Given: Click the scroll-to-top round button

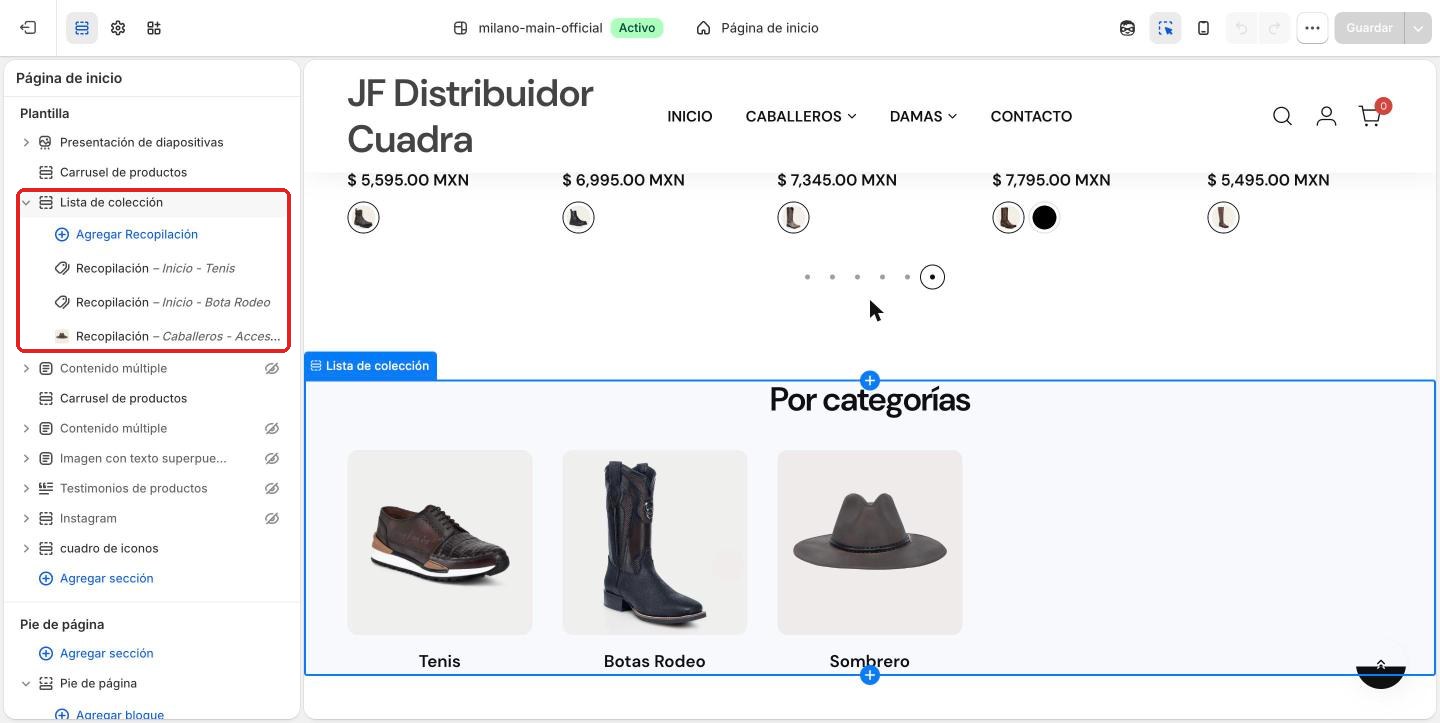Looking at the screenshot, I should (x=1381, y=664).
